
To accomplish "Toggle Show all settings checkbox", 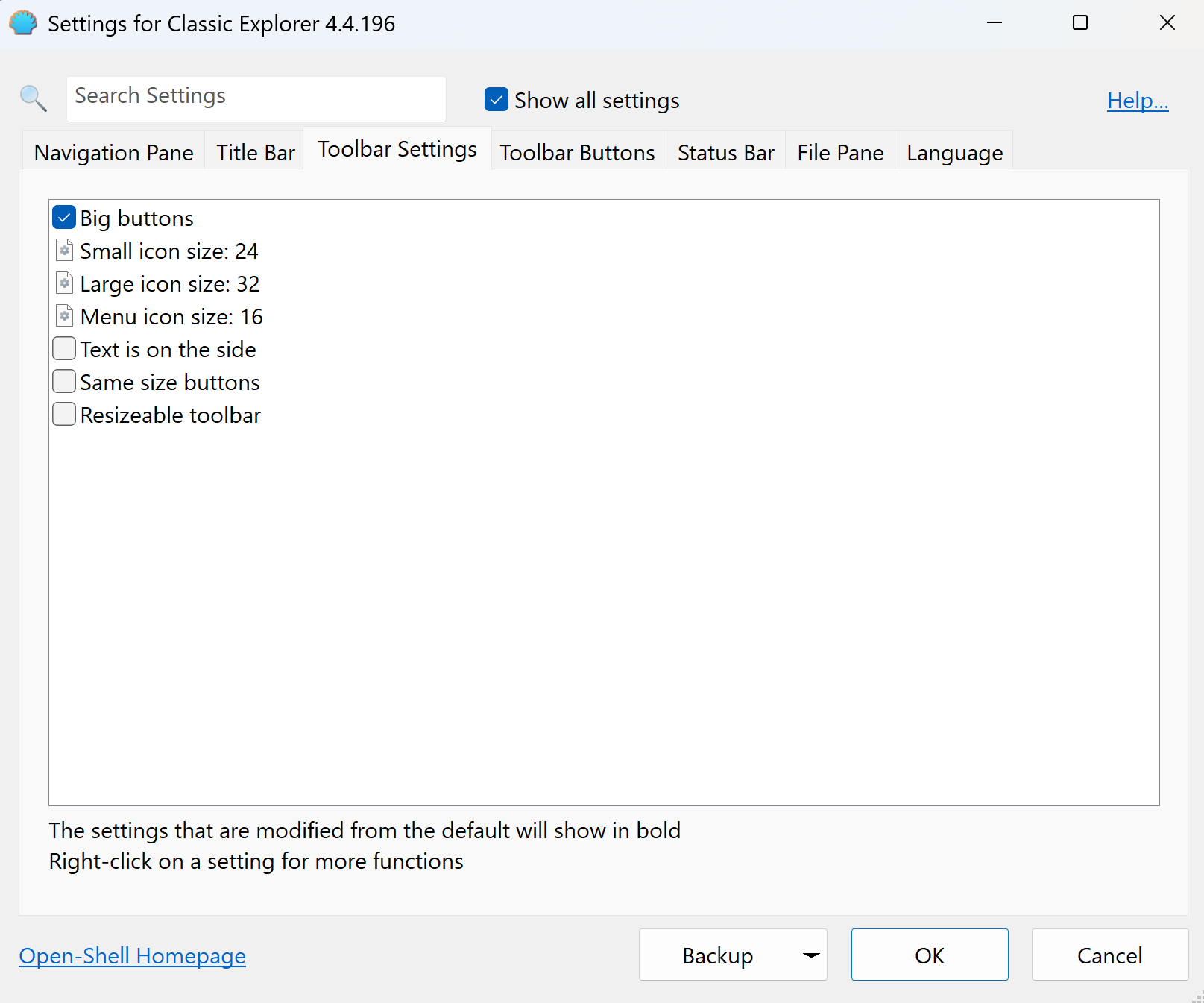I will pos(497,100).
